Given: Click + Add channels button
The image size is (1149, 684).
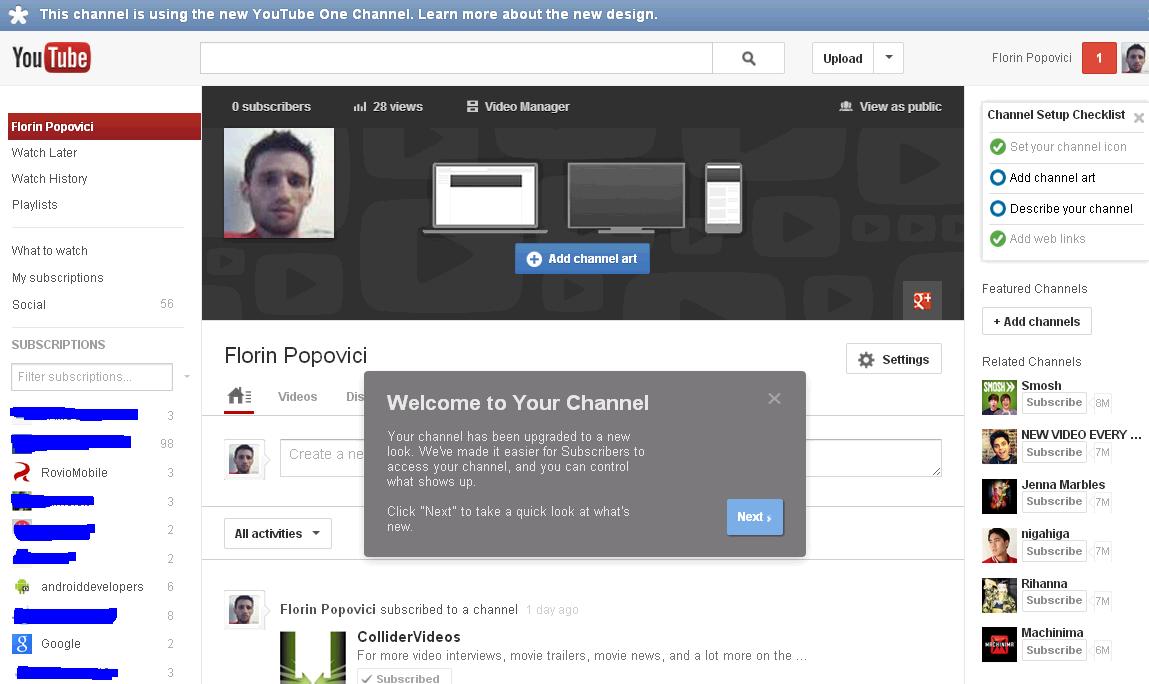Looking at the screenshot, I should [1036, 321].
